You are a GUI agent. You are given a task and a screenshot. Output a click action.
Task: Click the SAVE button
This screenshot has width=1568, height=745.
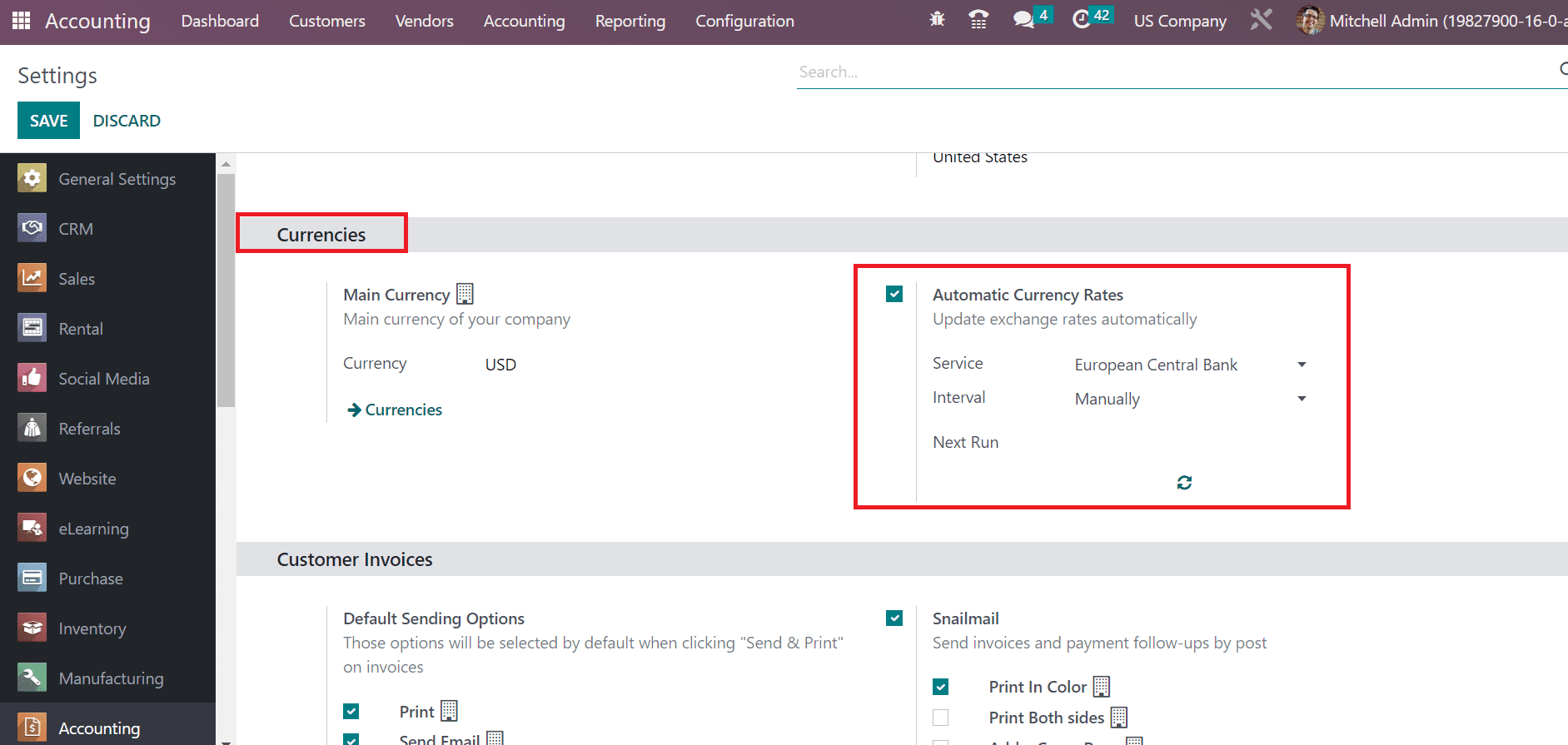click(48, 121)
